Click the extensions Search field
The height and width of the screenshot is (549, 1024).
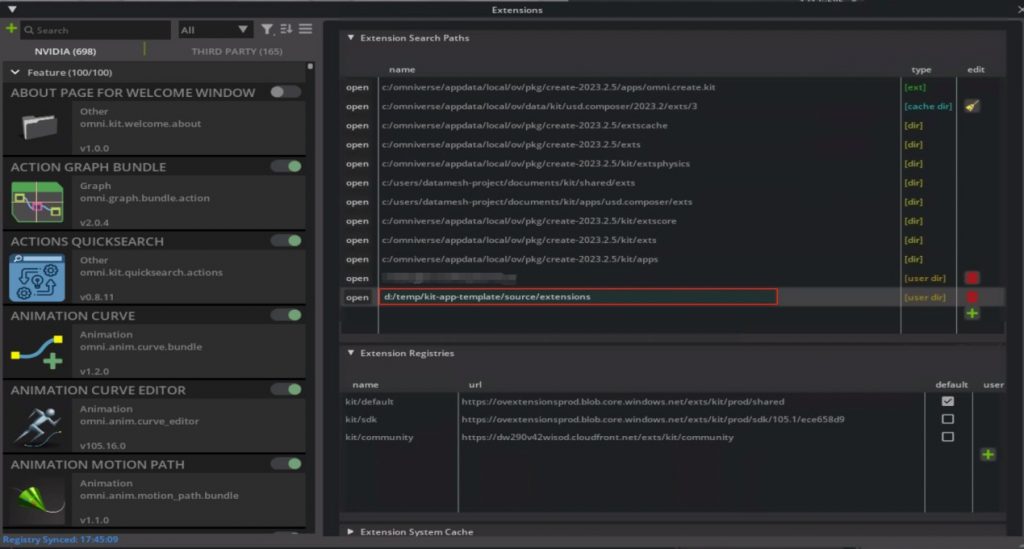(x=95, y=30)
